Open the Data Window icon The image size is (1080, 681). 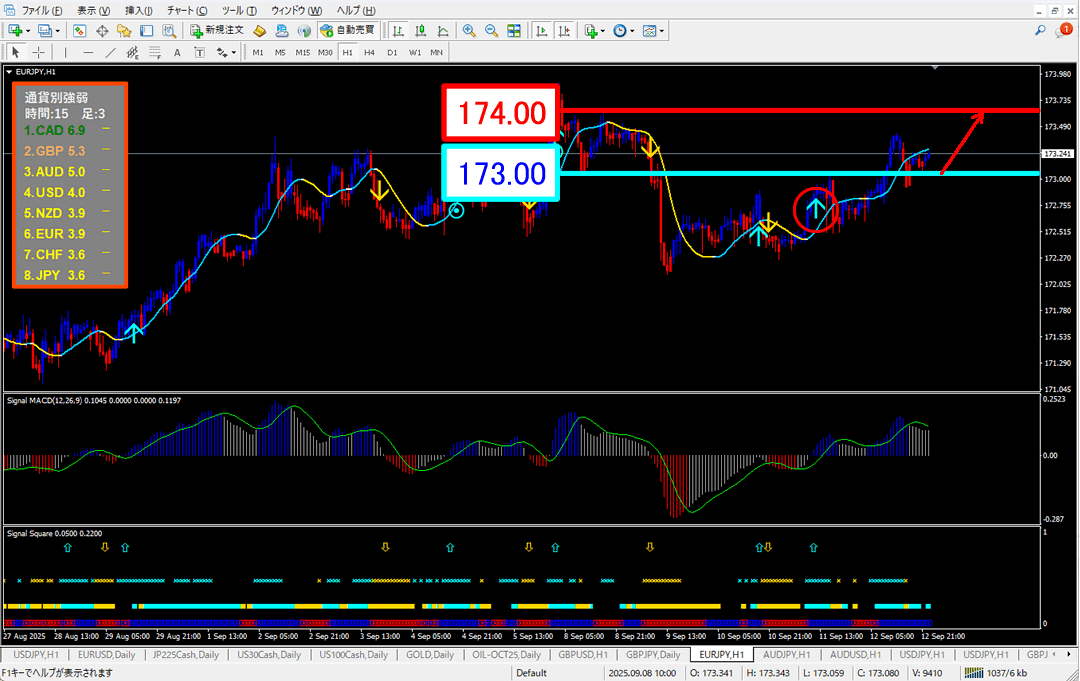pyautogui.click(x=102, y=30)
